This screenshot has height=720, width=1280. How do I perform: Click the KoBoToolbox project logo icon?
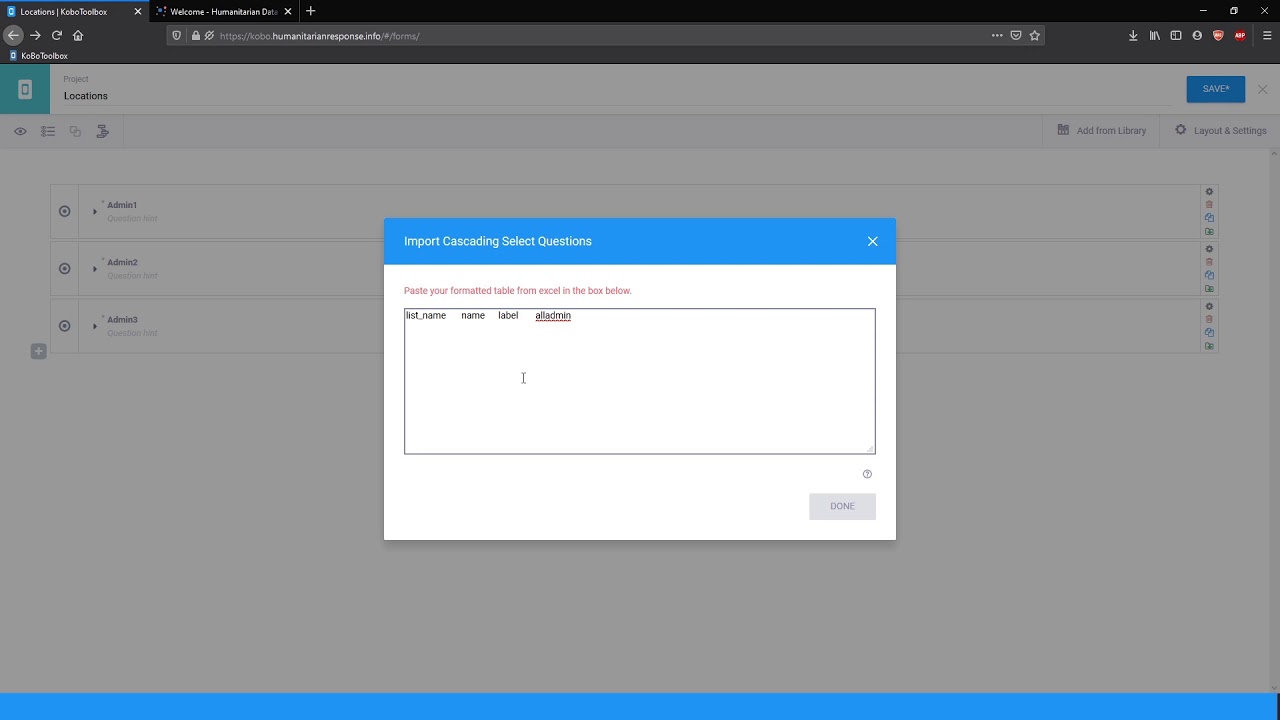point(25,90)
